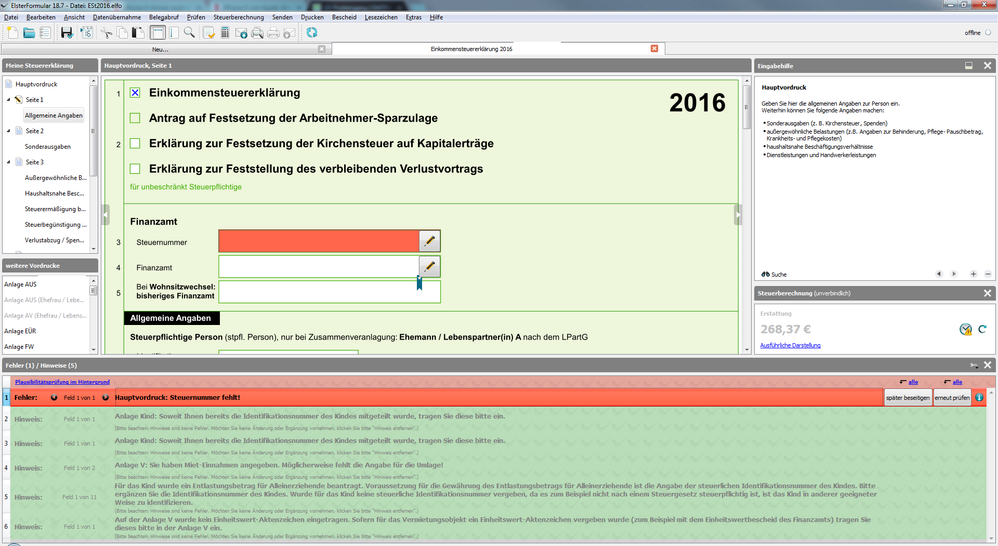Go forward in Eingabehilfe with right arrow
Image resolution: width=998 pixels, height=546 pixels.
[x=953, y=274]
